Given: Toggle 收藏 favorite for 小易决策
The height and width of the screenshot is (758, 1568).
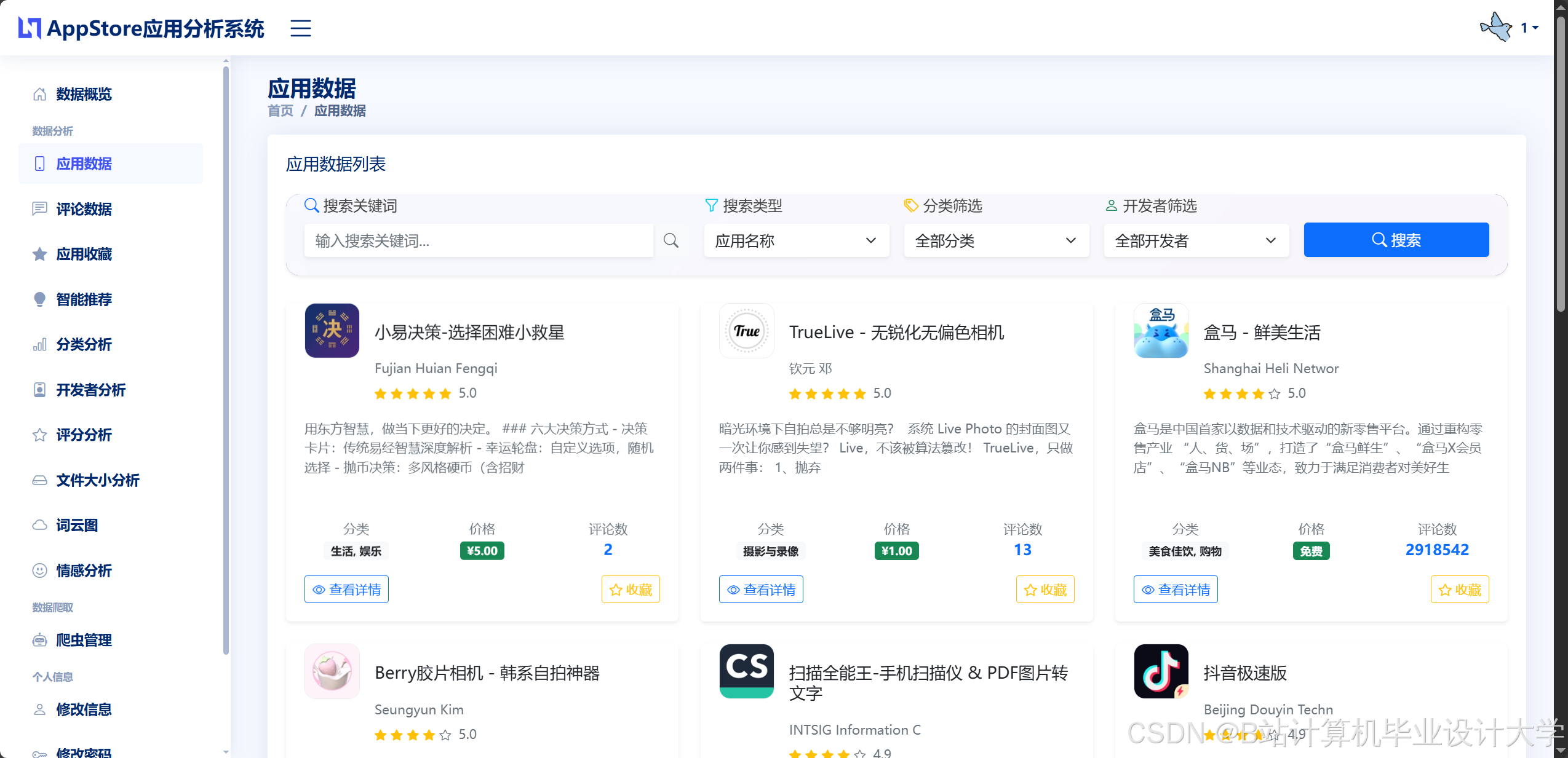Looking at the screenshot, I should [631, 590].
